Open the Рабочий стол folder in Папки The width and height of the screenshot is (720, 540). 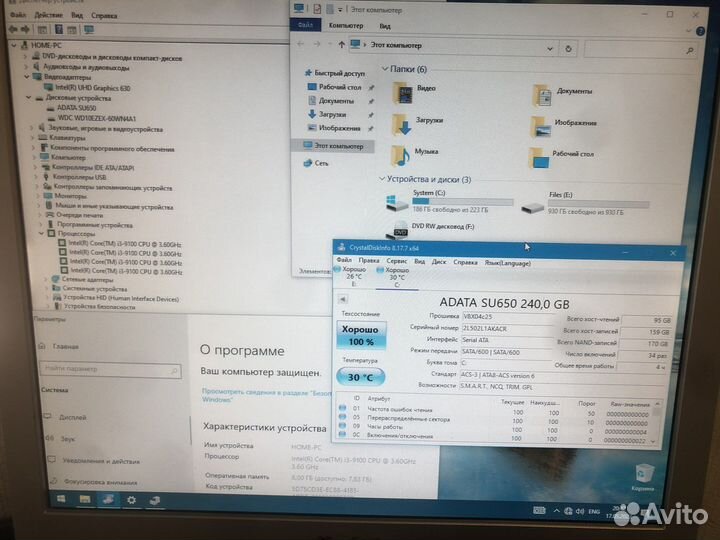pos(561,157)
